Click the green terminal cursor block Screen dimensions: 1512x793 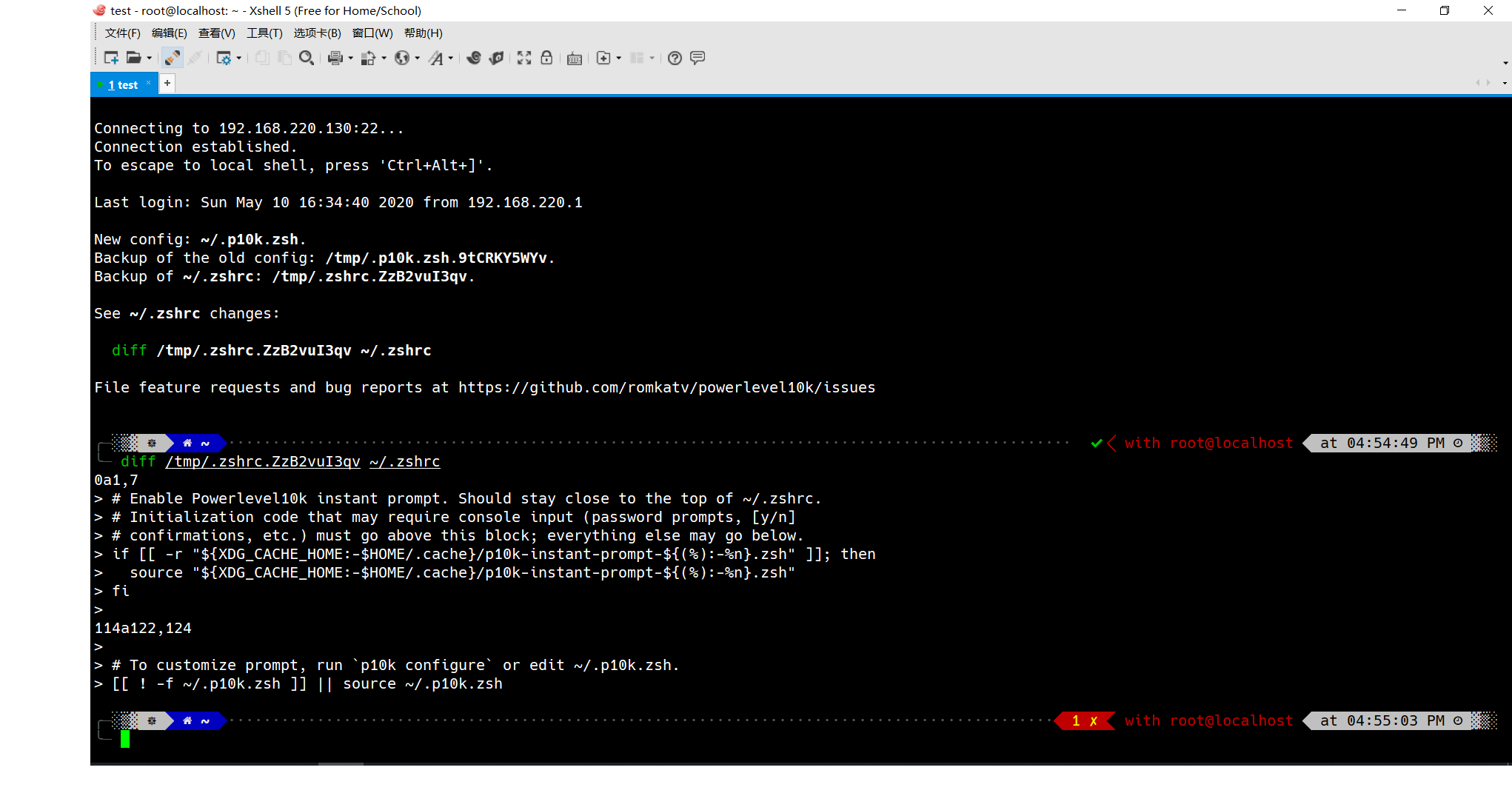tap(126, 738)
